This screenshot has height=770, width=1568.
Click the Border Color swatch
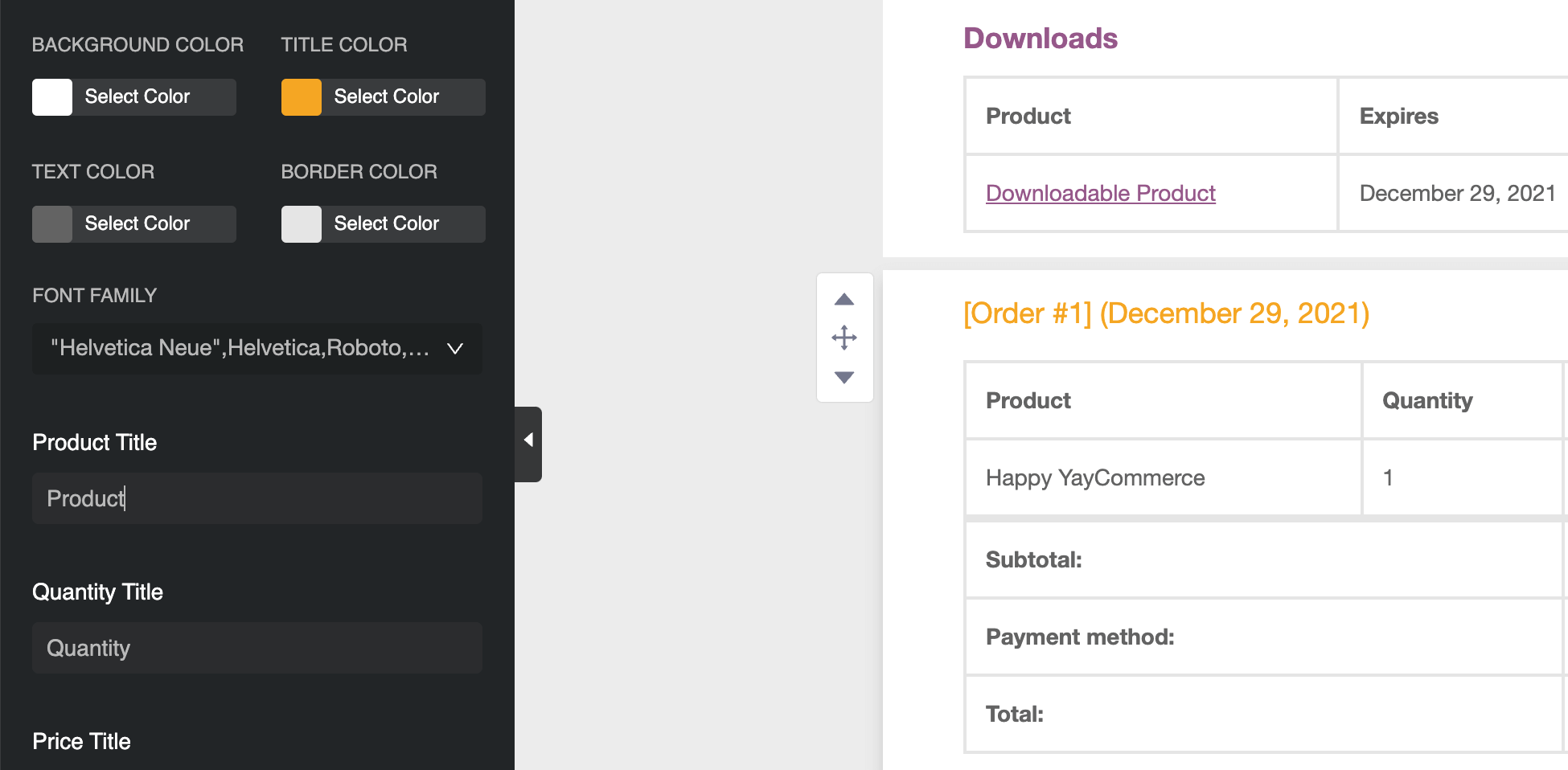coord(302,223)
